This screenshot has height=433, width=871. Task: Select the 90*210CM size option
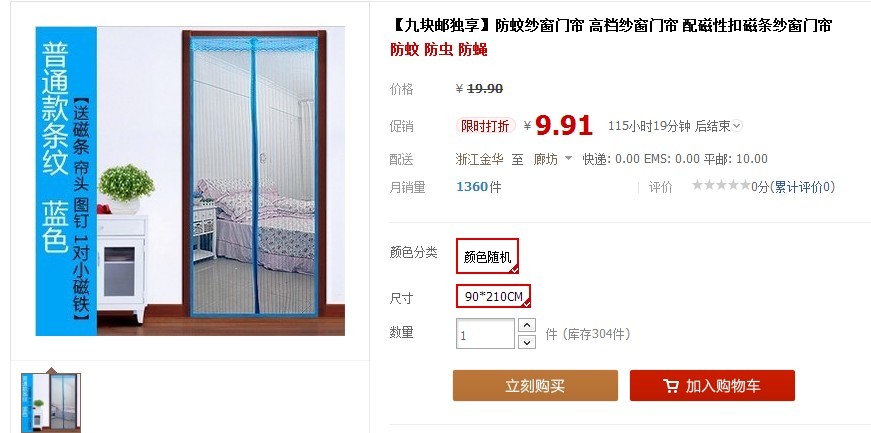pyautogui.click(x=493, y=296)
